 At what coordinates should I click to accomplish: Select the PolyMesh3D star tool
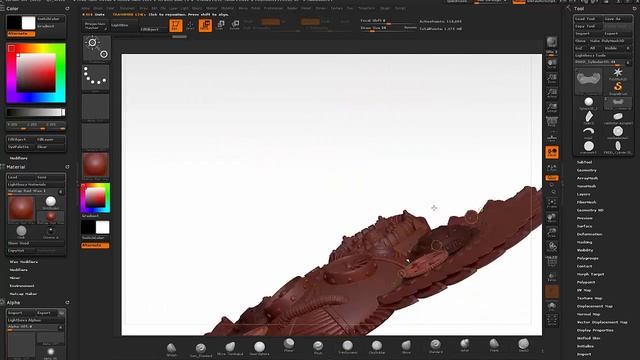pyautogui.click(x=618, y=74)
